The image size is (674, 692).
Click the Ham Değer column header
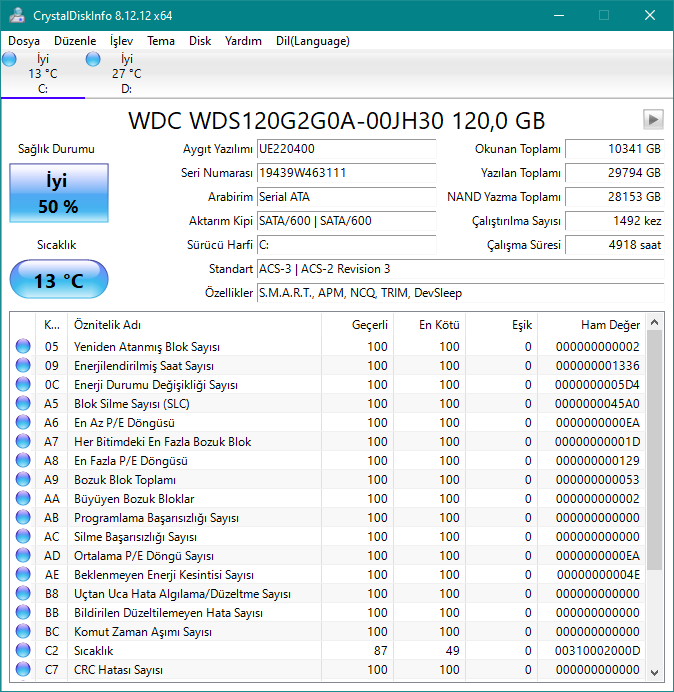[591, 325]
